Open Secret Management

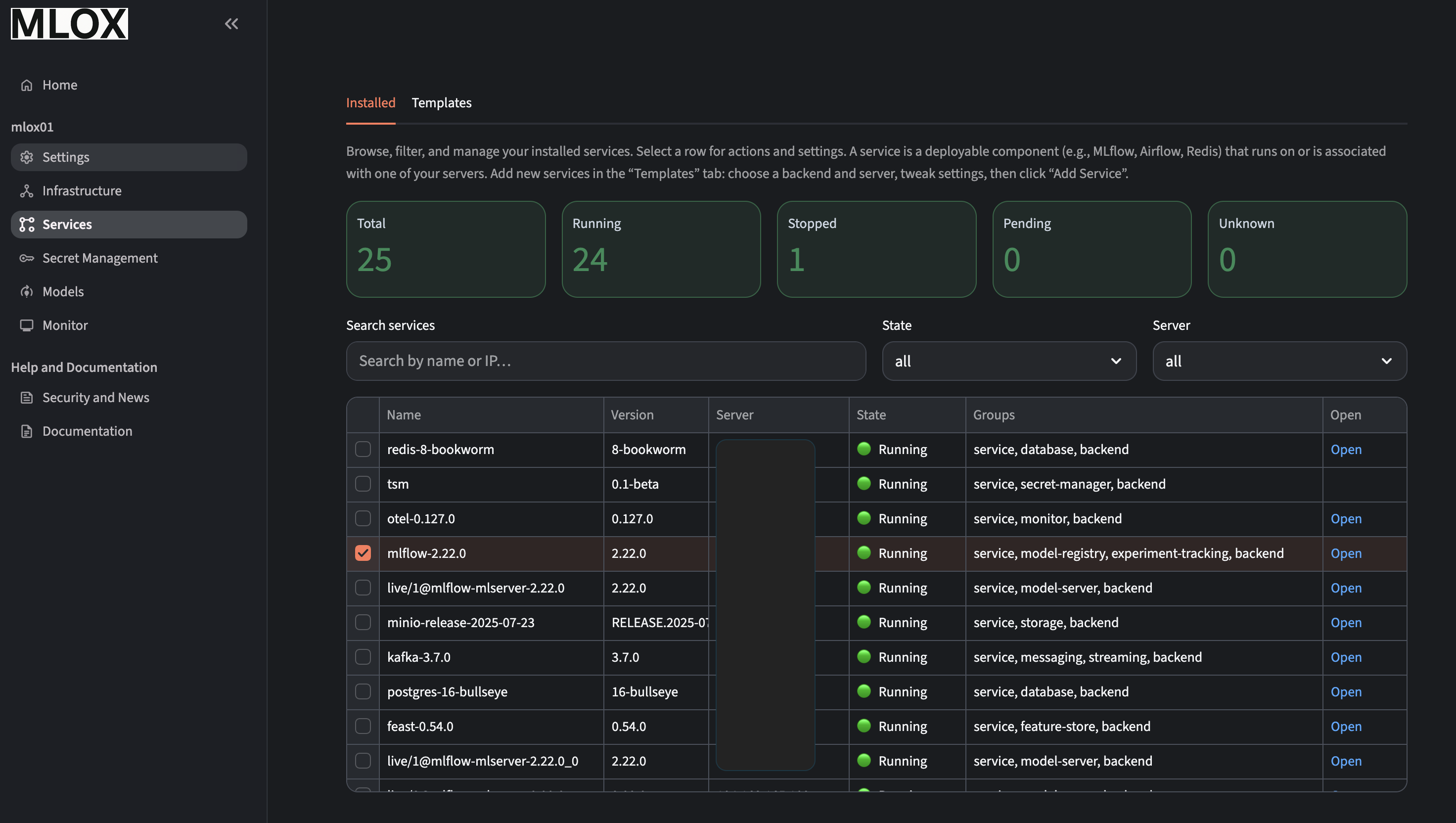[x=100, y=258]
